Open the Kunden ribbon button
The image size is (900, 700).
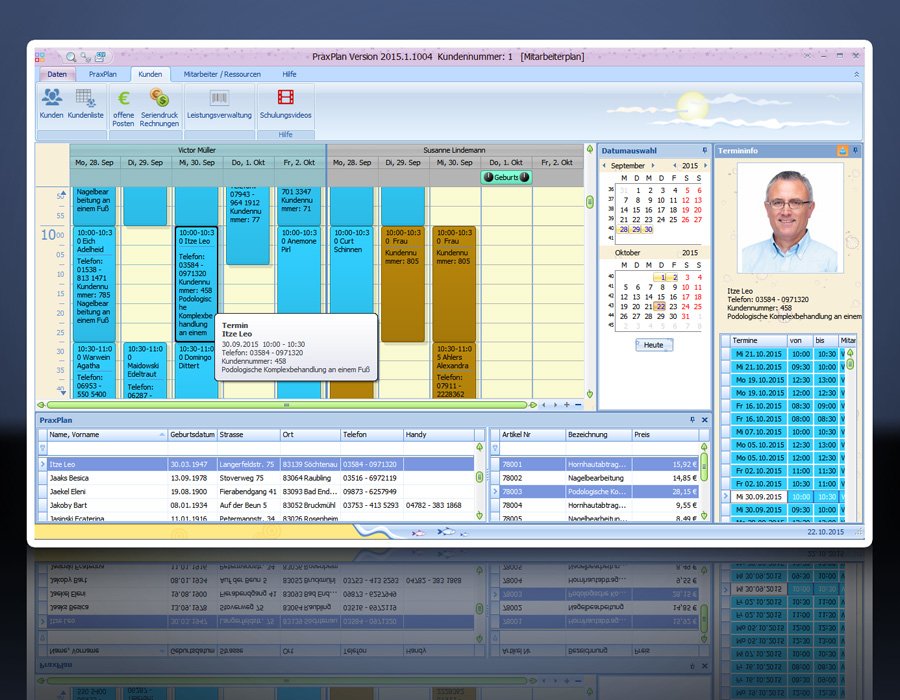click(x=51, y=104)
